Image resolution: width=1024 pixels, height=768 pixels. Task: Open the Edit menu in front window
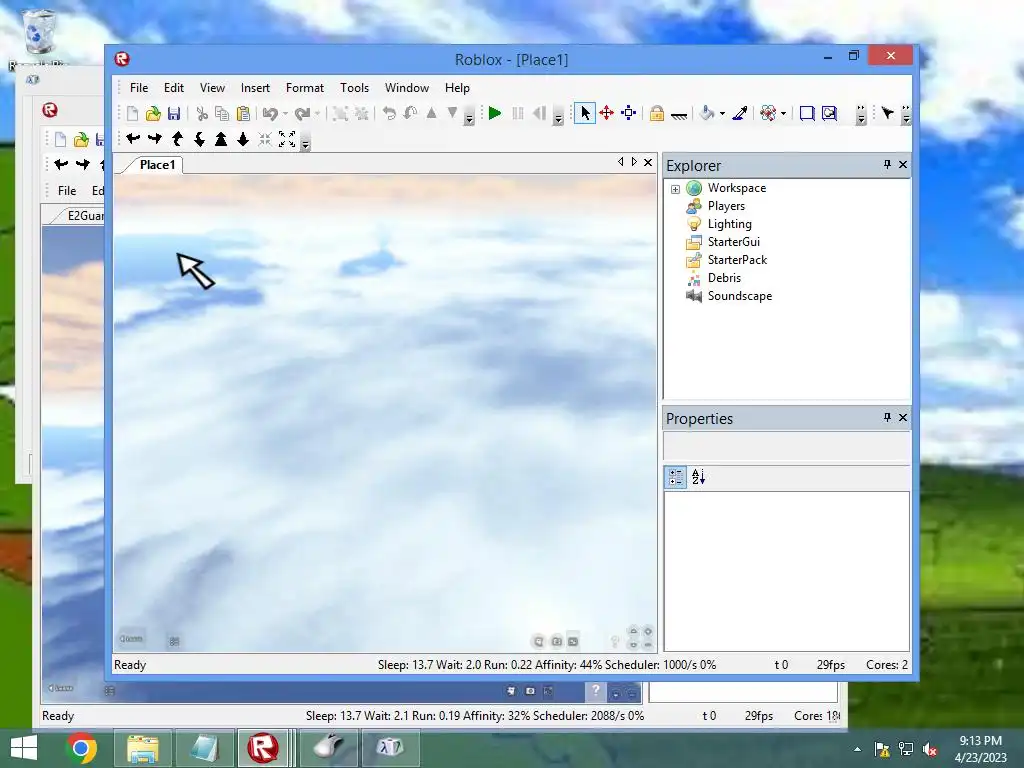(x=174, y=88)
